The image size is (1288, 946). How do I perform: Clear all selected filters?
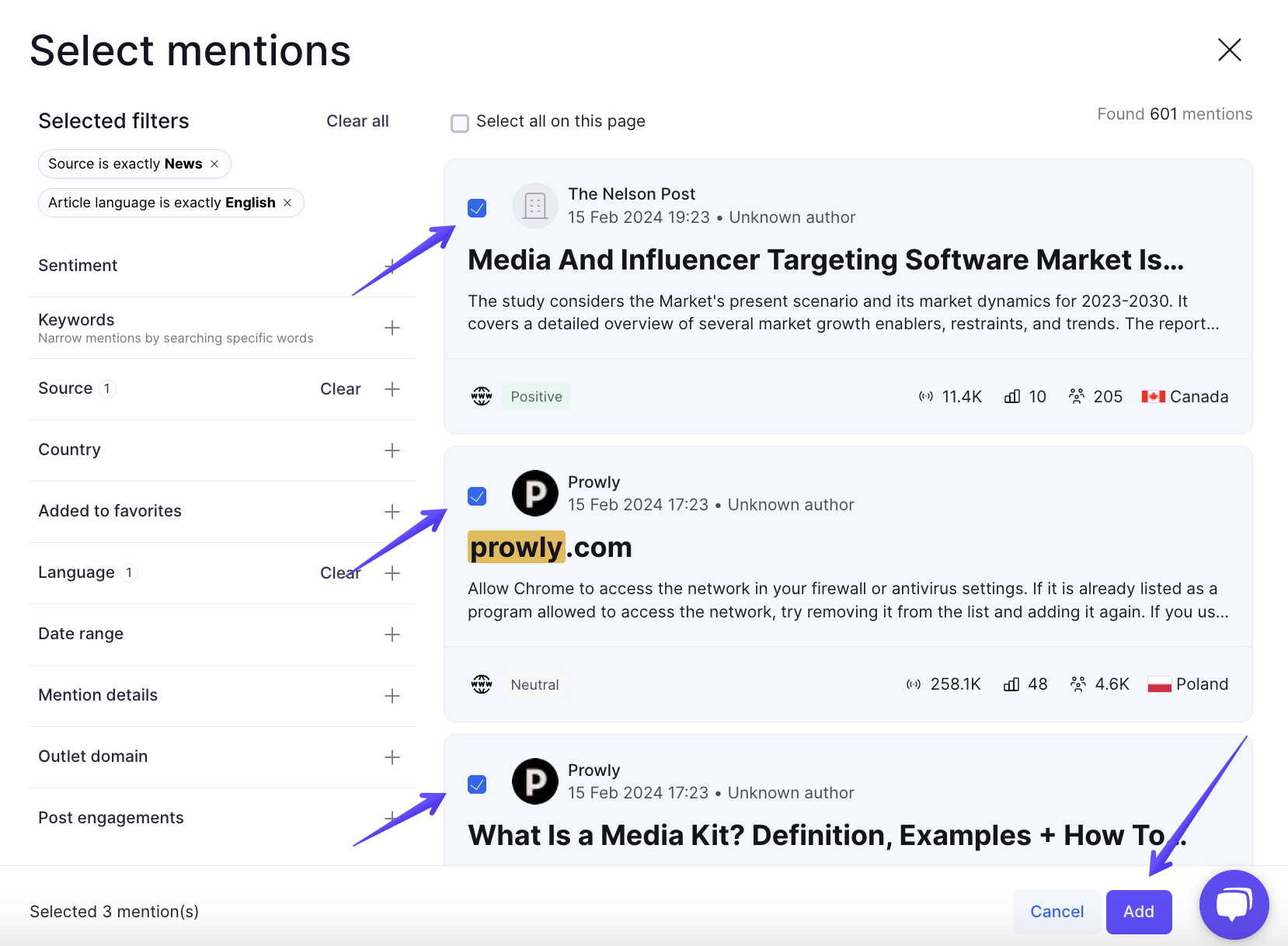357,121
